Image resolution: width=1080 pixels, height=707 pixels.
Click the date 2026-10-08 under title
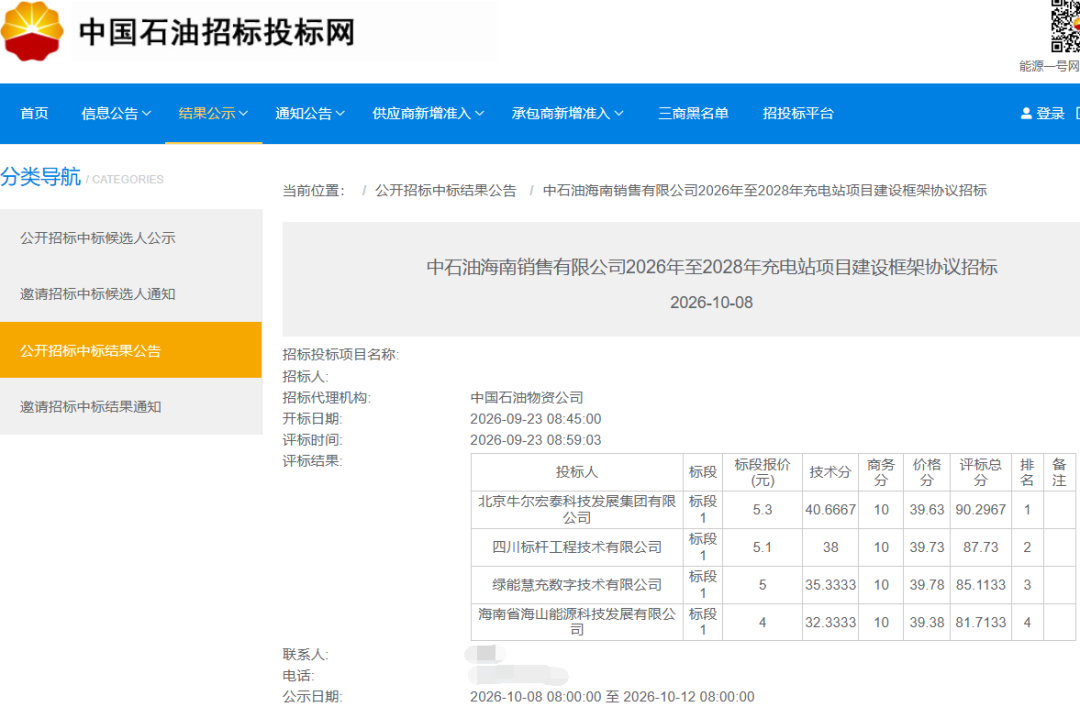(712, 303)
